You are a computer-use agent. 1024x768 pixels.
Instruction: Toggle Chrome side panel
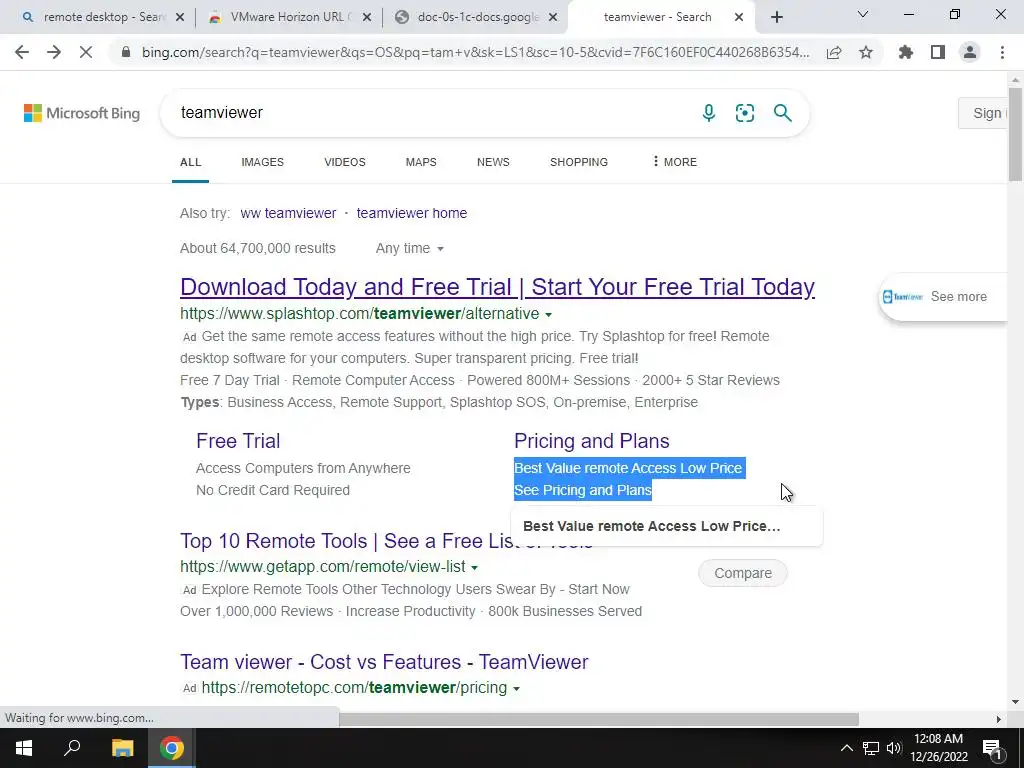click(938, 52)
